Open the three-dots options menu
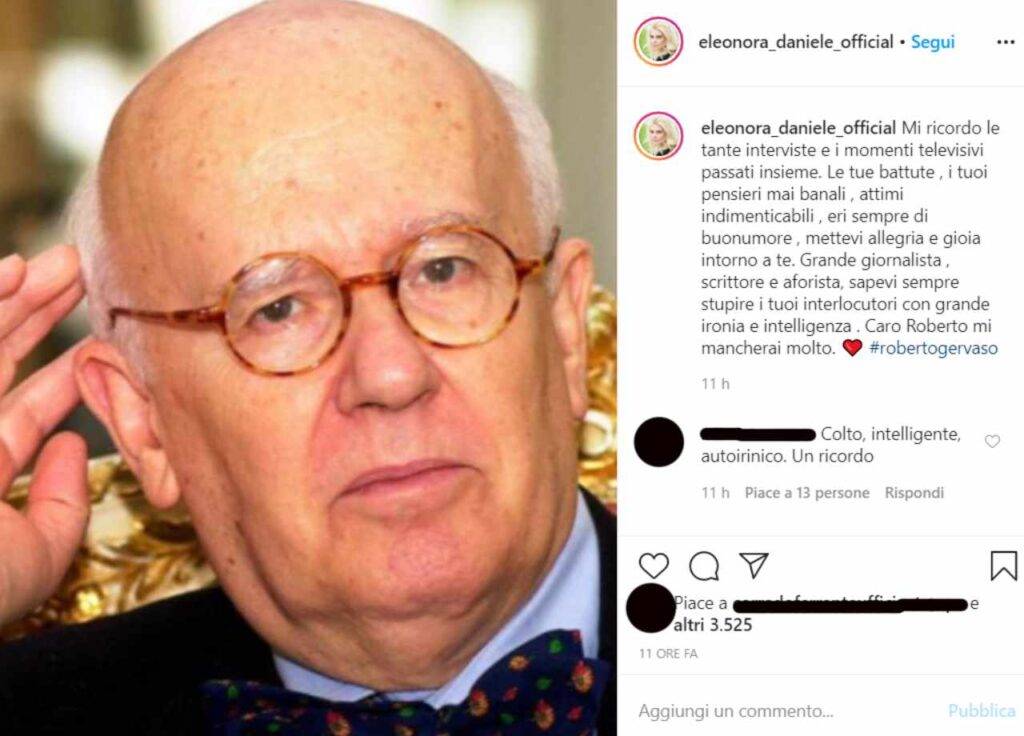Viewport: 1024px width, 736px height. click(x=1005, y=42)
